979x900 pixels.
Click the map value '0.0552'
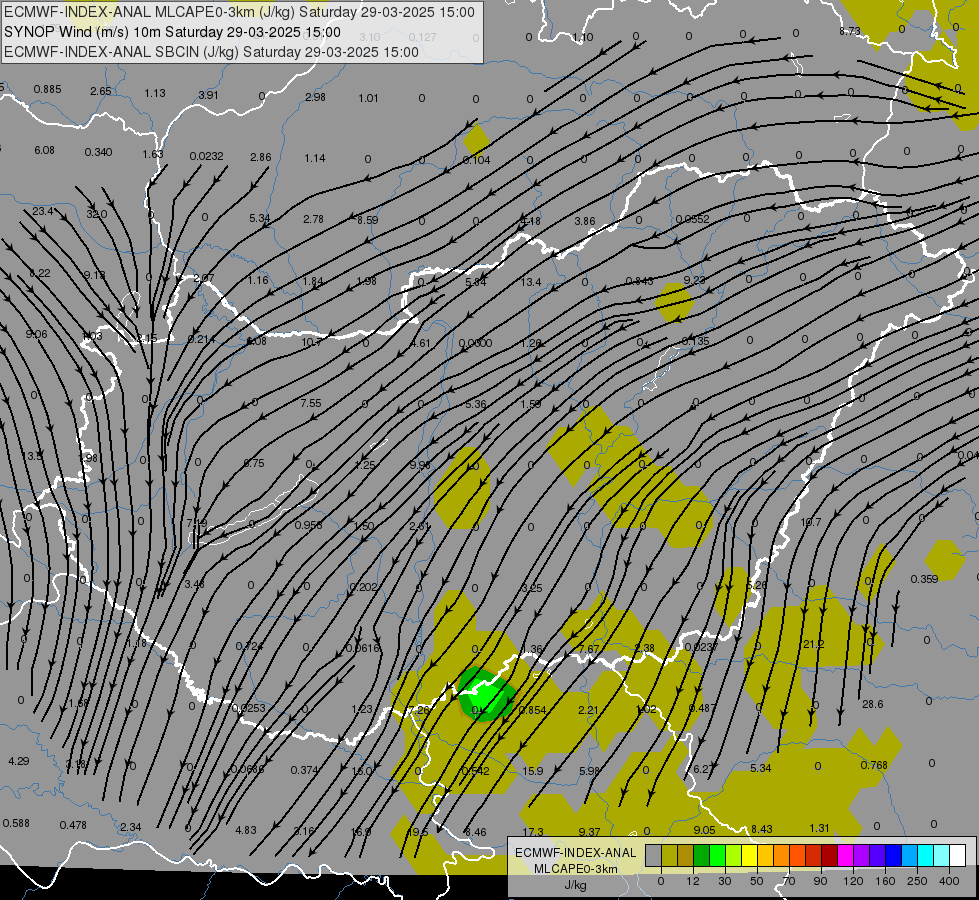pyautogui.click(x=692, y=219)
